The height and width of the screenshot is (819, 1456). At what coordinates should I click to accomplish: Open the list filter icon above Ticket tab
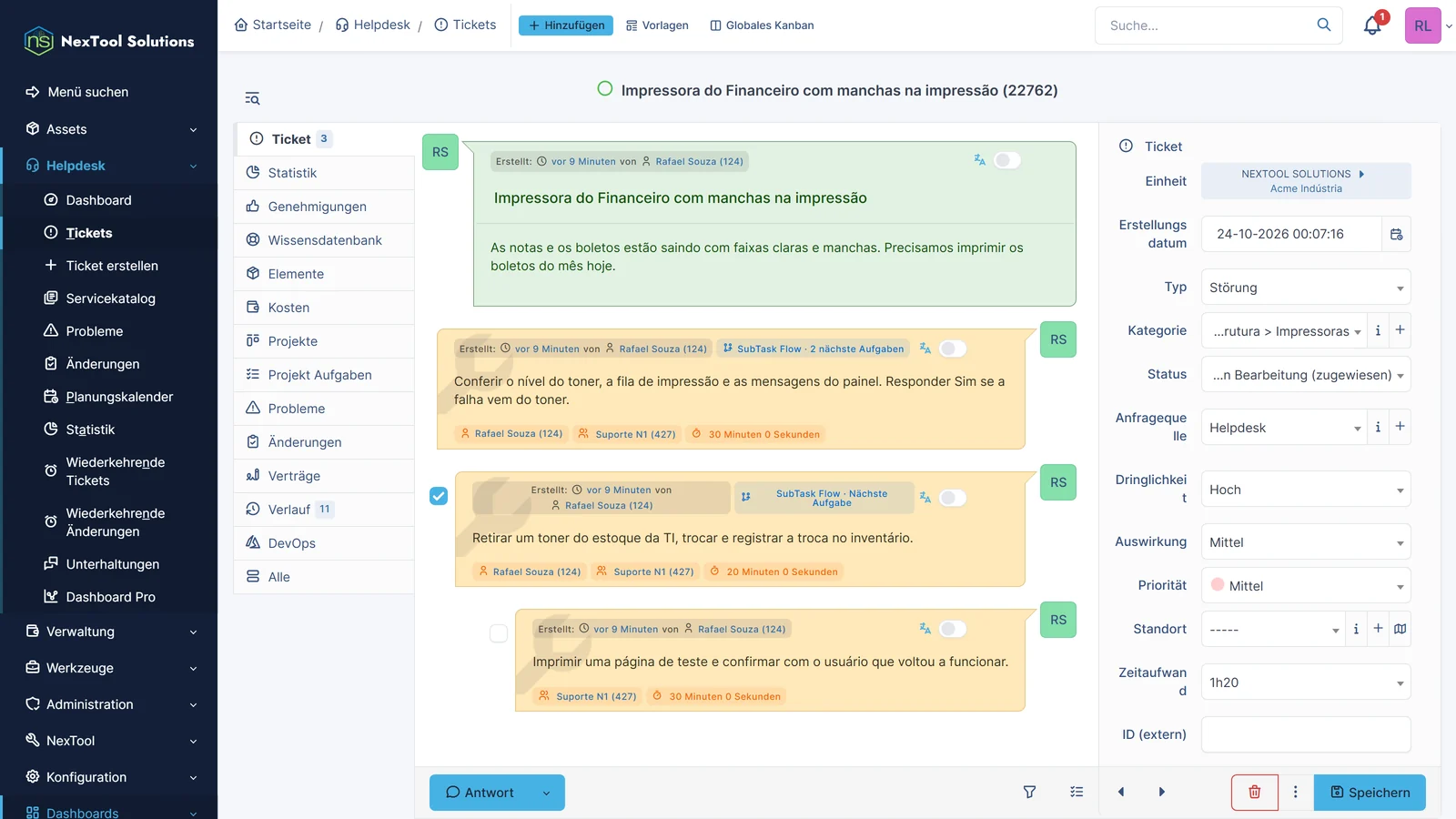click(x=252, y=98)
